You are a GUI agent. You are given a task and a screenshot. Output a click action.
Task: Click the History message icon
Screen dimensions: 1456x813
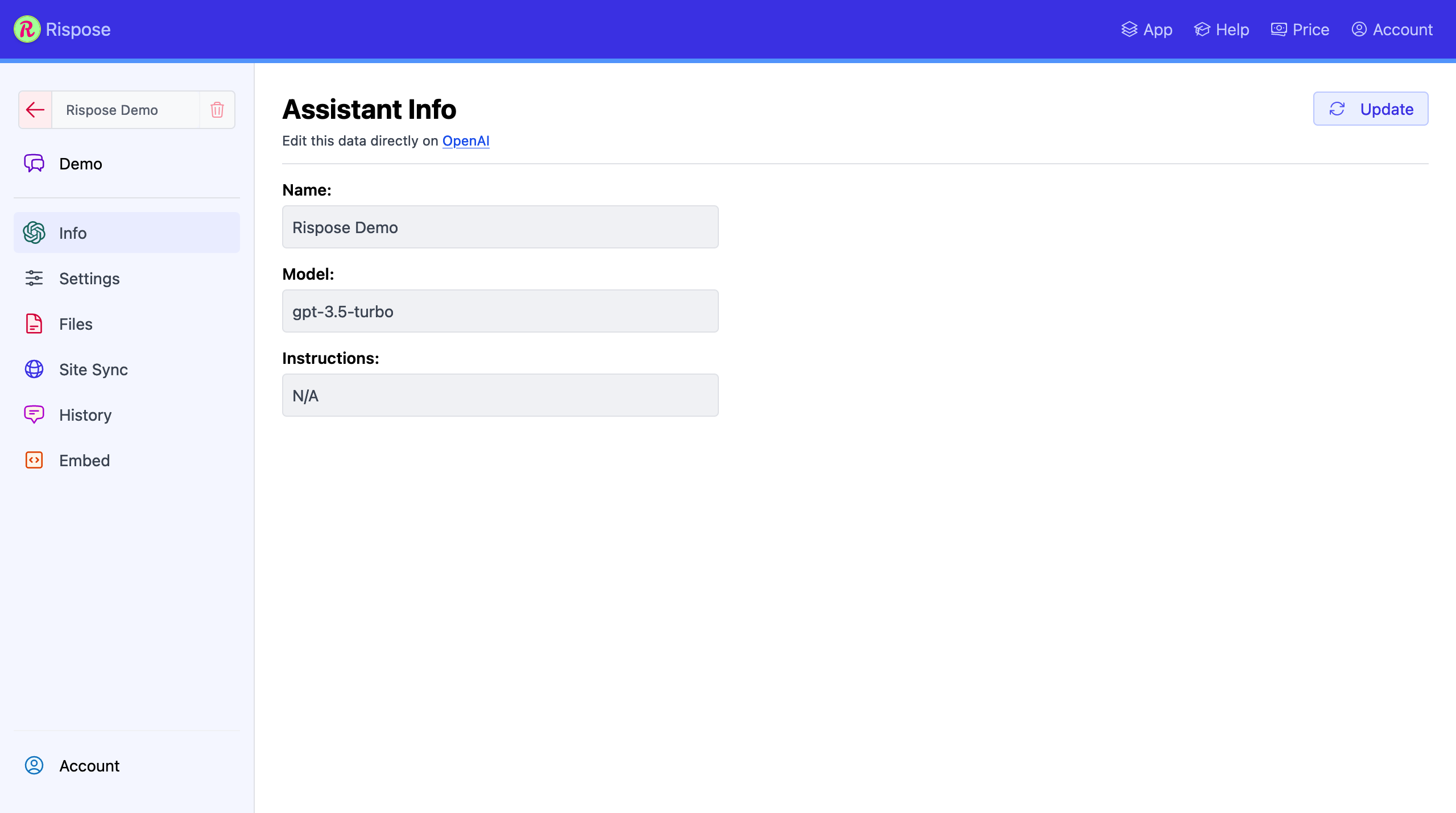34,415
